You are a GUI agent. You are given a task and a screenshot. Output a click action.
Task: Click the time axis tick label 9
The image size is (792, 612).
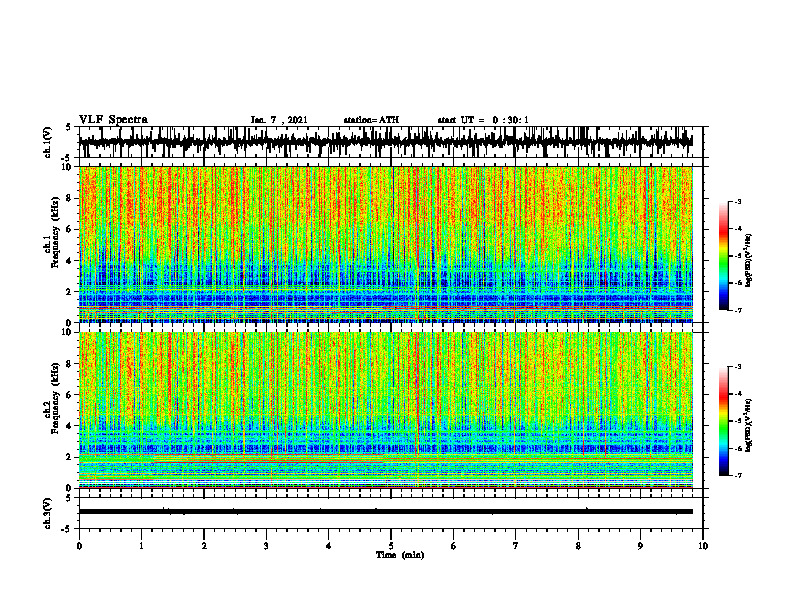(640, 546)
